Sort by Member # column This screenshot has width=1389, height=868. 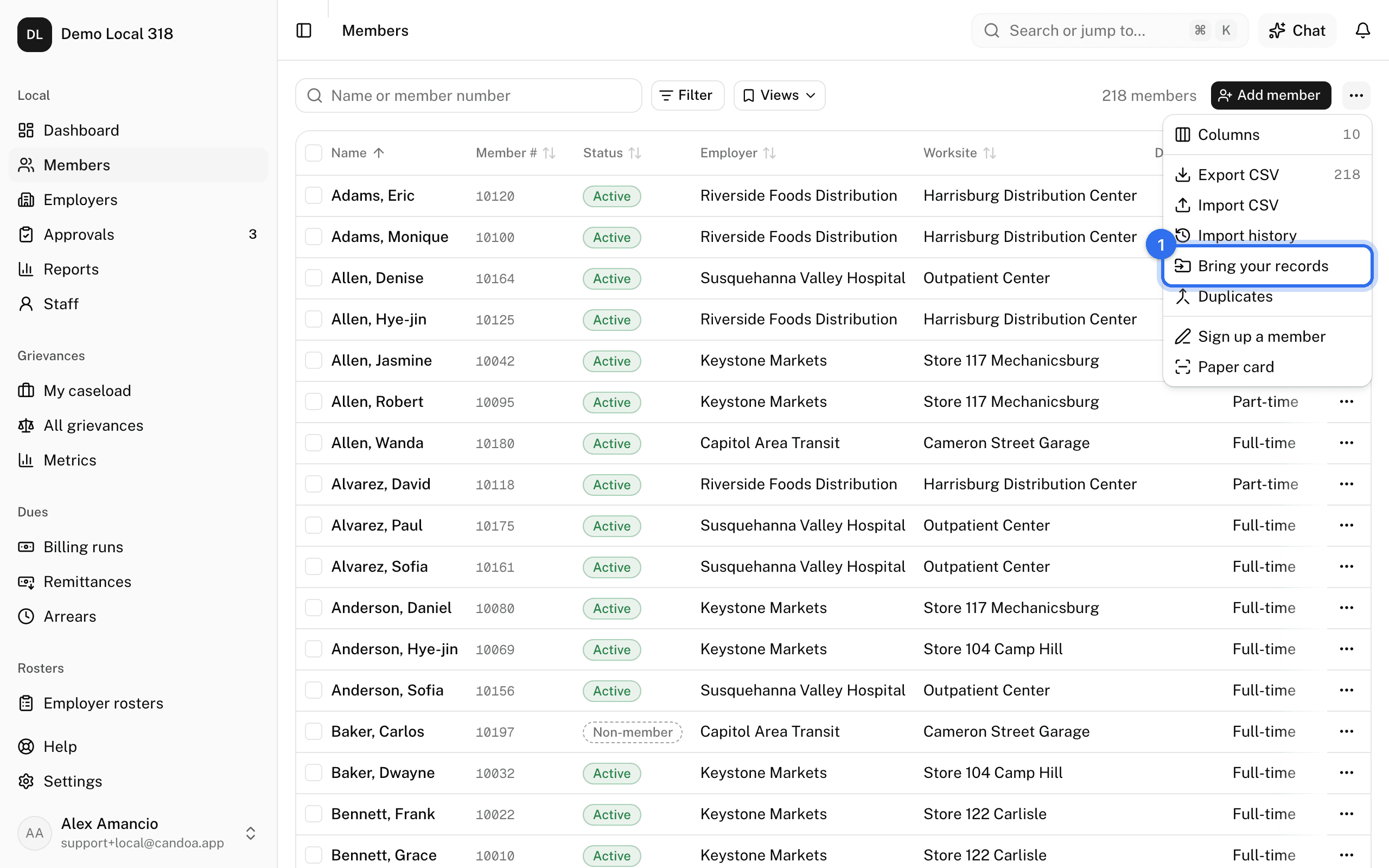pyautogui.click(x=515, y=152)
